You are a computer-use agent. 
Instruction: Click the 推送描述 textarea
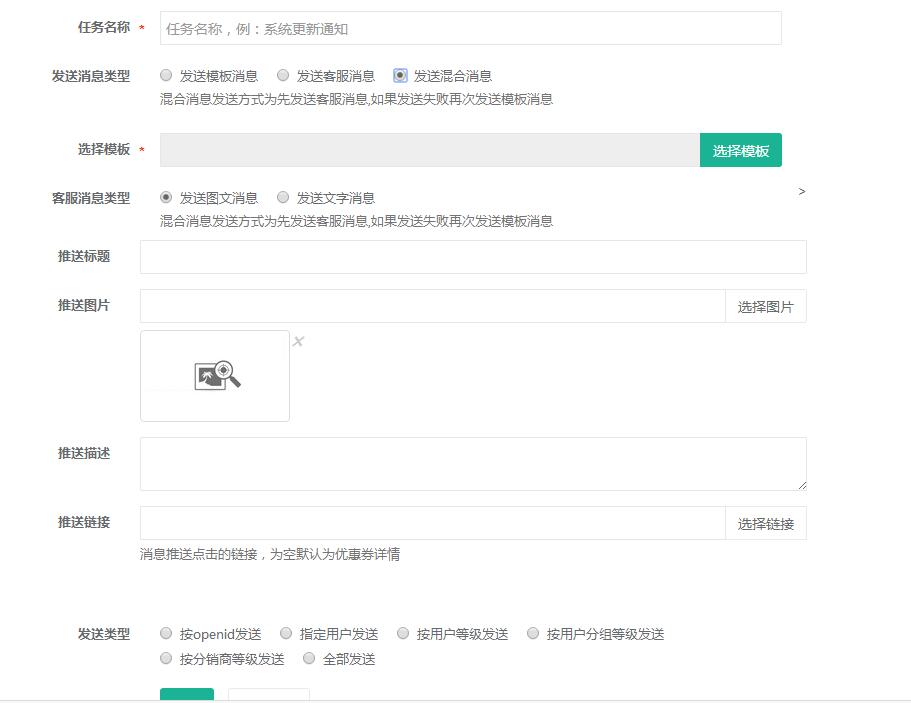pyautogui.click(x=472, y=463)
